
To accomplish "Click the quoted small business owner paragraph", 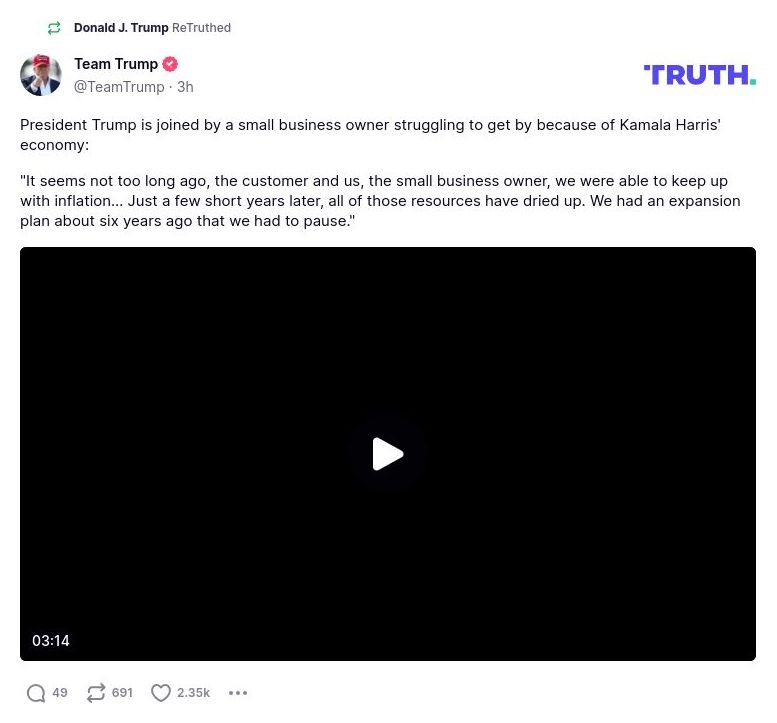I will pyautogui.click(x=380, y=201).
